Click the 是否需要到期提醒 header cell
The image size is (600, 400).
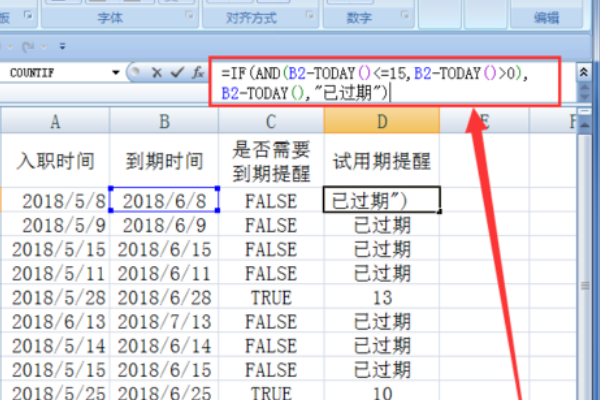pos(271,160)
